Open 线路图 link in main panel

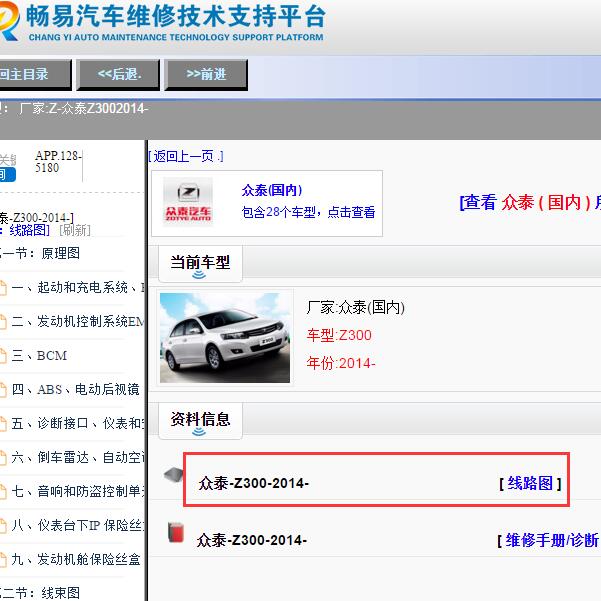[x=530, y=483]
